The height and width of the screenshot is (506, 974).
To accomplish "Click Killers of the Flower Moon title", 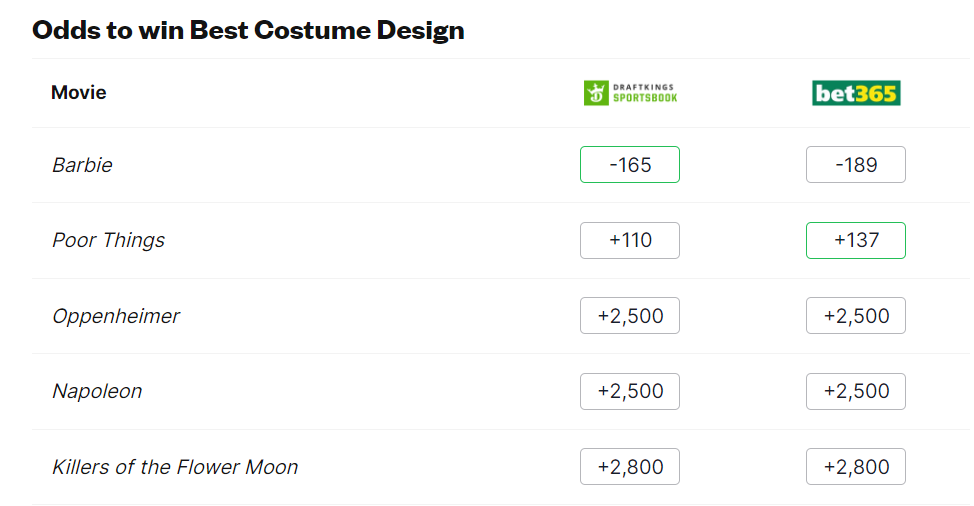I will point(175,467).
